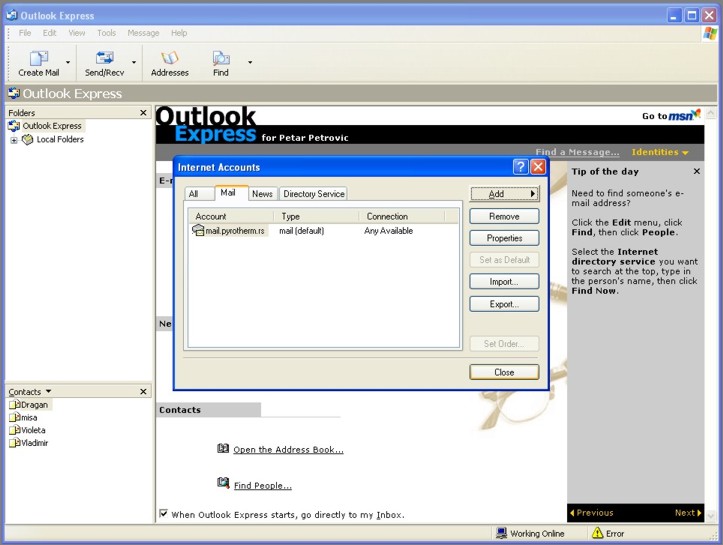723x545 pixels.
Task: Open the View menu
Action: click(x=77, y=33)
